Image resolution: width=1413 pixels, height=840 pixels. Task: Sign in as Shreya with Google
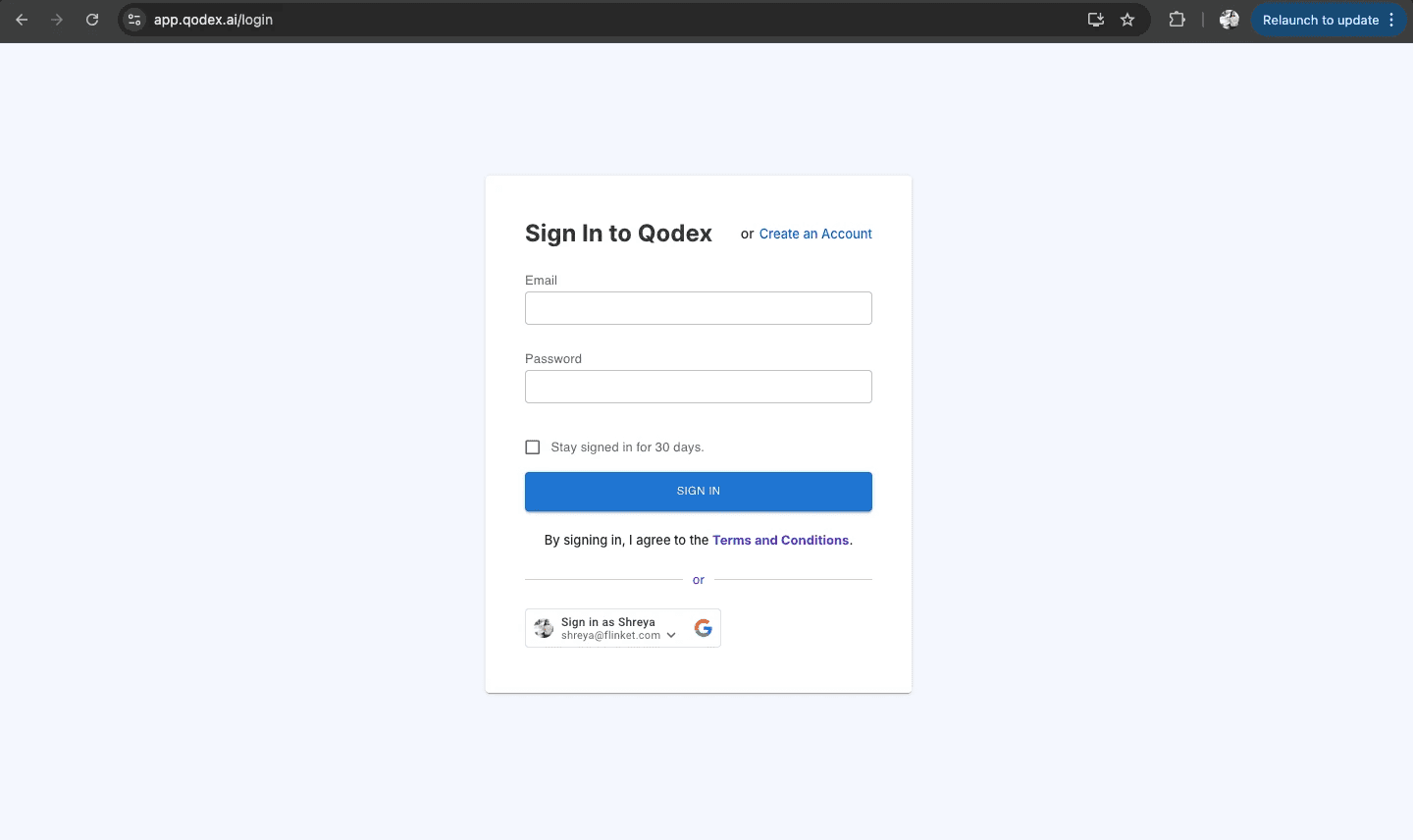pyautogui.click(x=623, y=628)
